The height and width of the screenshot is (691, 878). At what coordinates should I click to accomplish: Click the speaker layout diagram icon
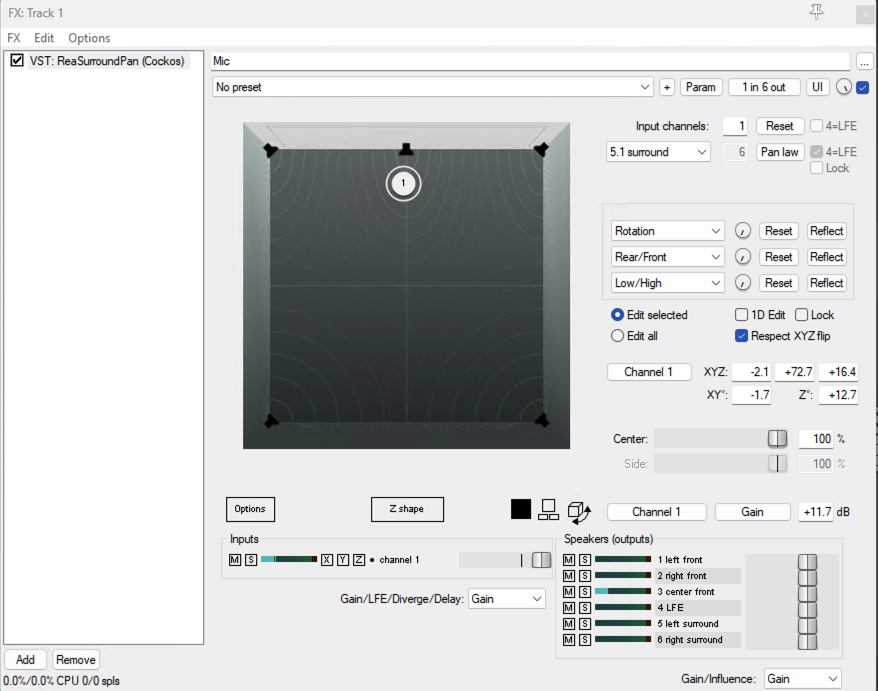pos(548,510)
